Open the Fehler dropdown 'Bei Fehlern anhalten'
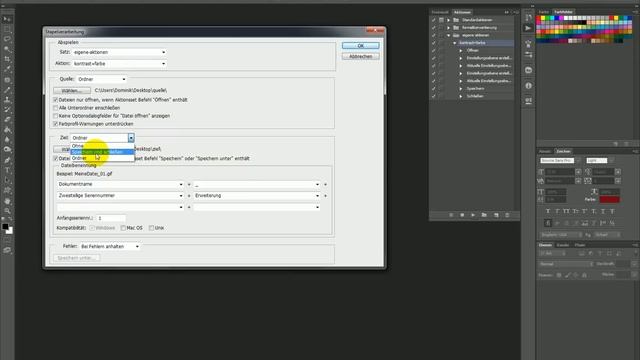Viewport: 640px width, 360px height. pos(110,247)
